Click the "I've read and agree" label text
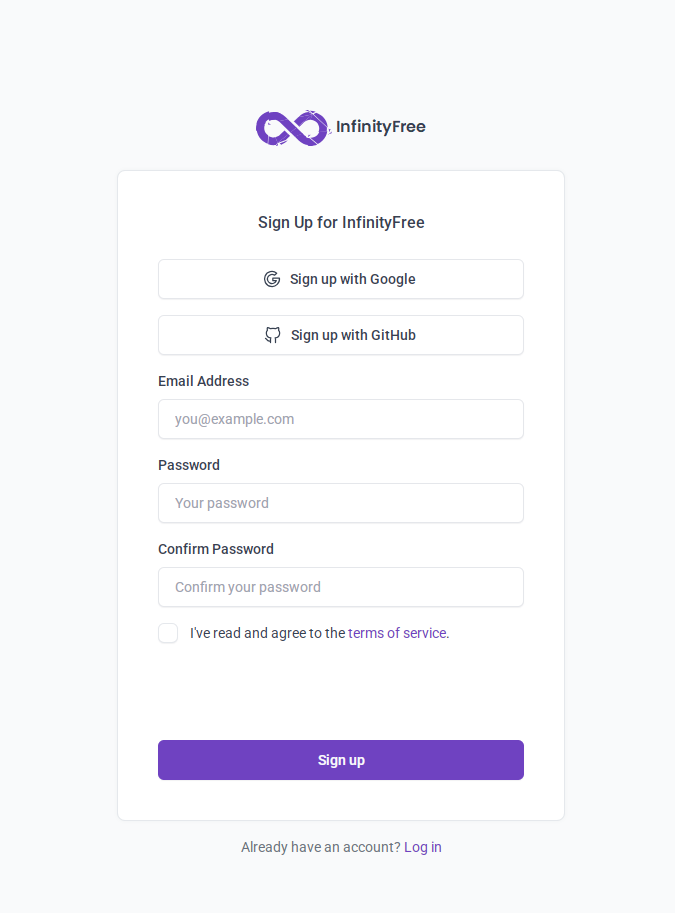This screenshot has width=675, height=913. tap(267, 633)
